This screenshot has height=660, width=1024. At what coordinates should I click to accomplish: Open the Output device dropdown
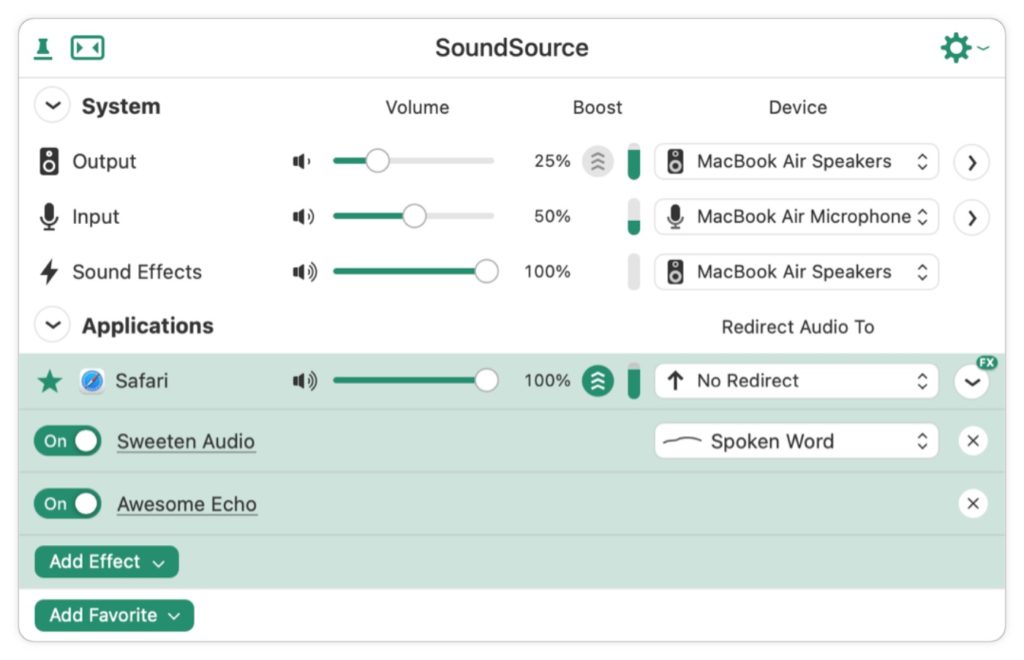click(x=796, y=161)
